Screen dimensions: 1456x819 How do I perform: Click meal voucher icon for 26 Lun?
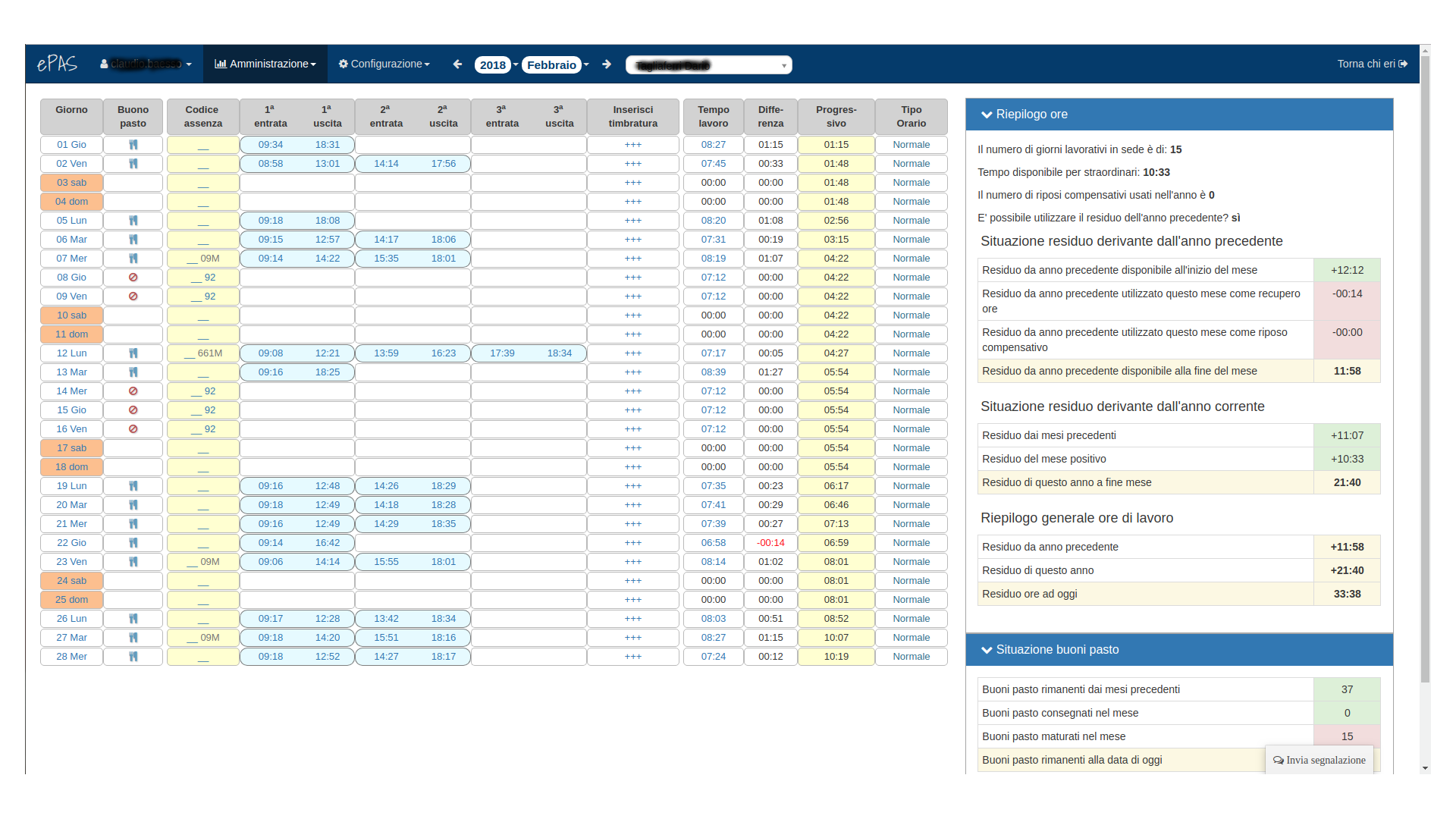coord(133,619)
